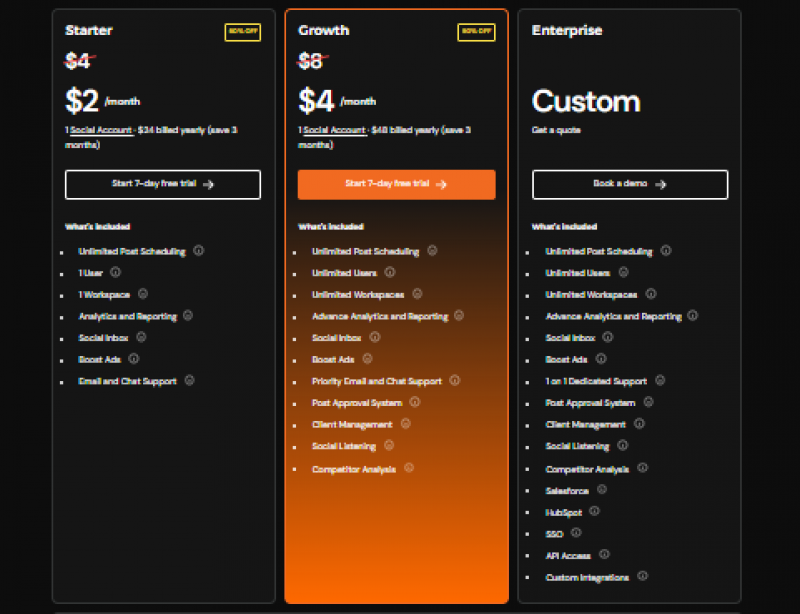
Task: Open the Social Inbox info icon in Growth plan
Action: click(x=375, y=337)
